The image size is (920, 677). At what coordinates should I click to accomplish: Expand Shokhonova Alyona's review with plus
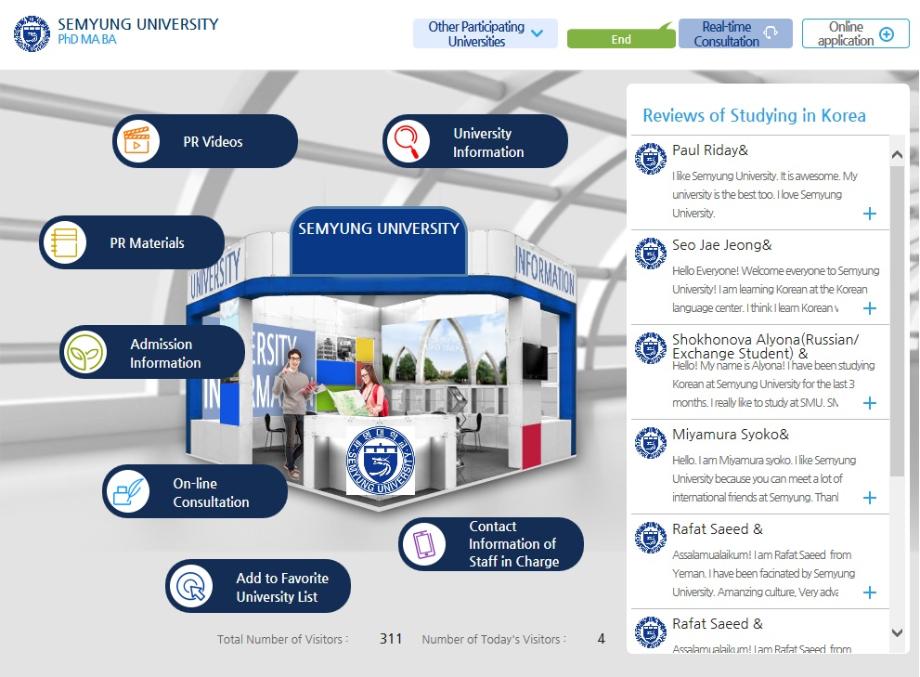tap(869, 403)
